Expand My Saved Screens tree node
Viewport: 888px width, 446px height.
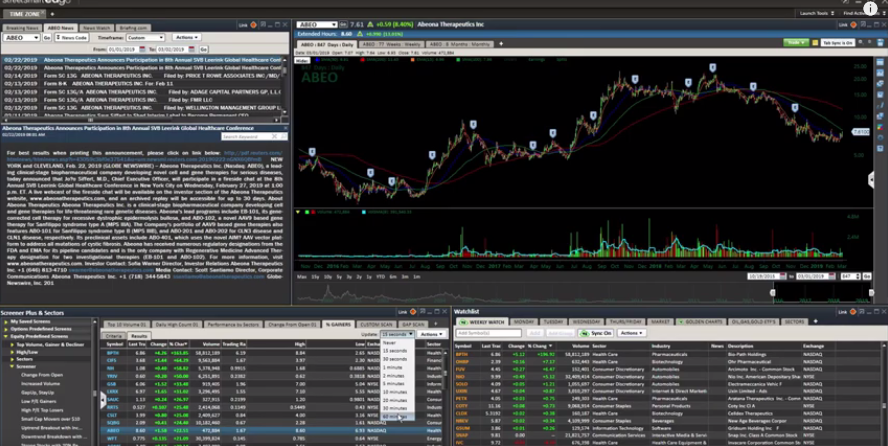point(6,321)
